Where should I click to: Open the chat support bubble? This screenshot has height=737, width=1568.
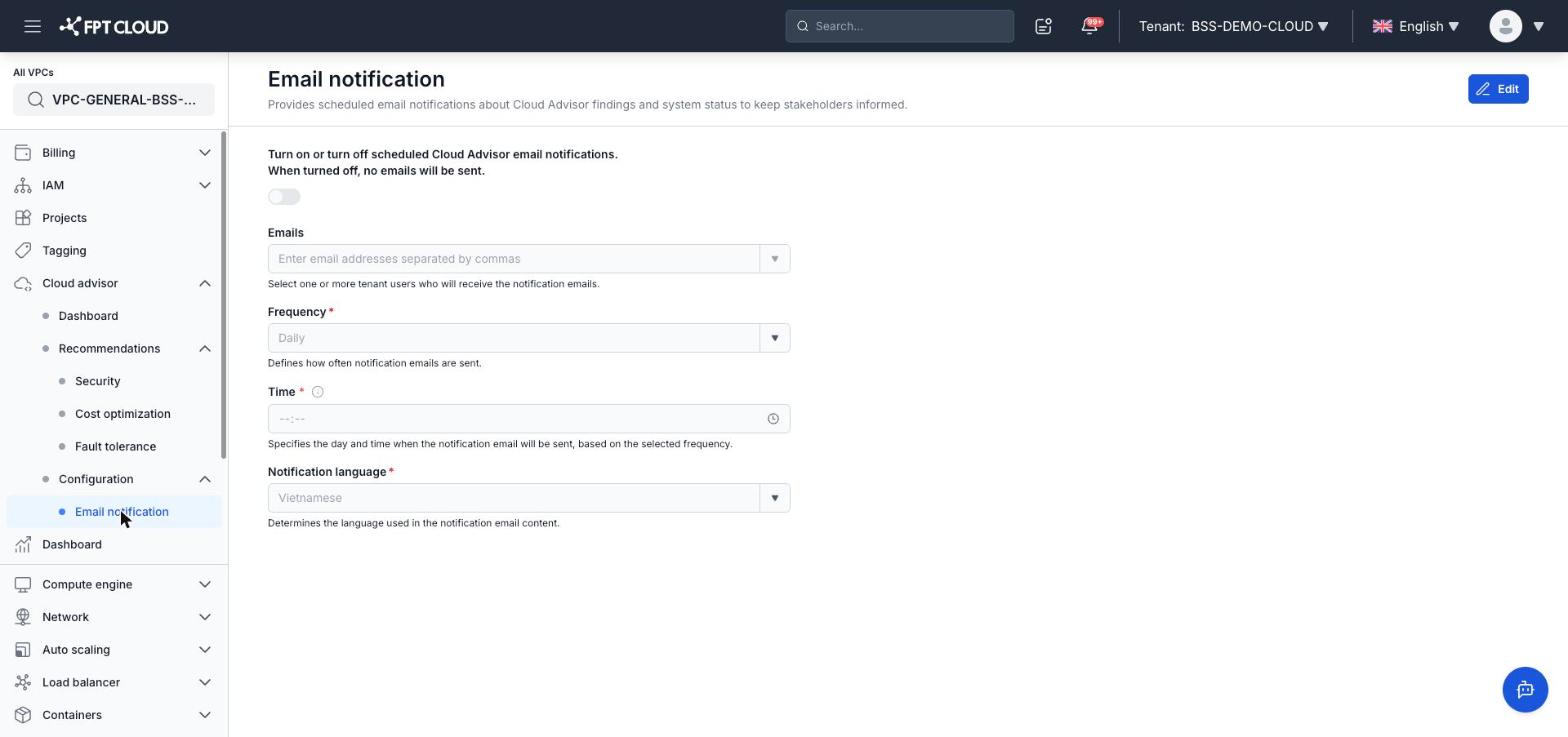[x=1525, y=690]
